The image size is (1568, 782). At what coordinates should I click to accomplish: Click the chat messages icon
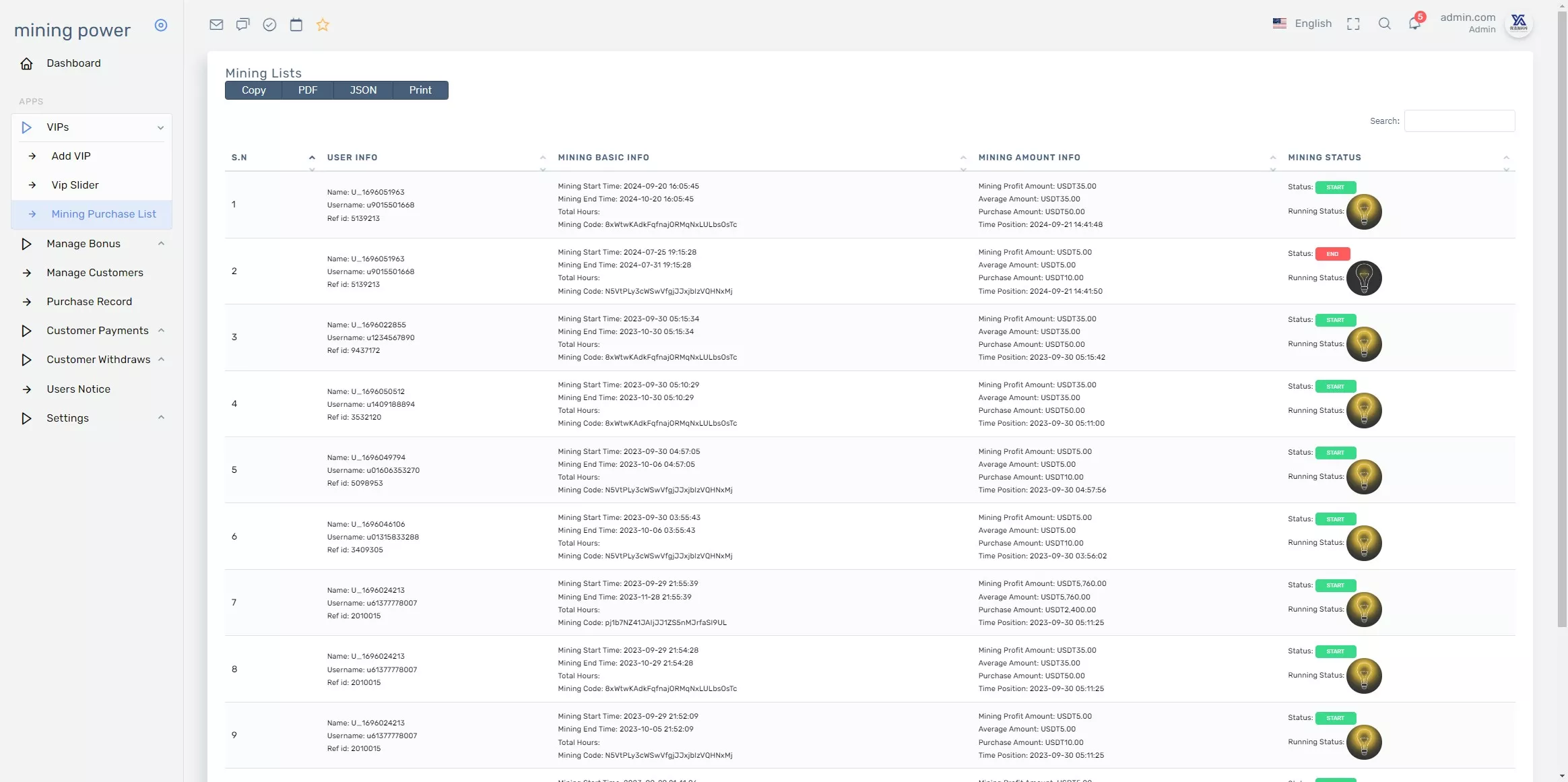pyautogui.click(x=242, y=25)
